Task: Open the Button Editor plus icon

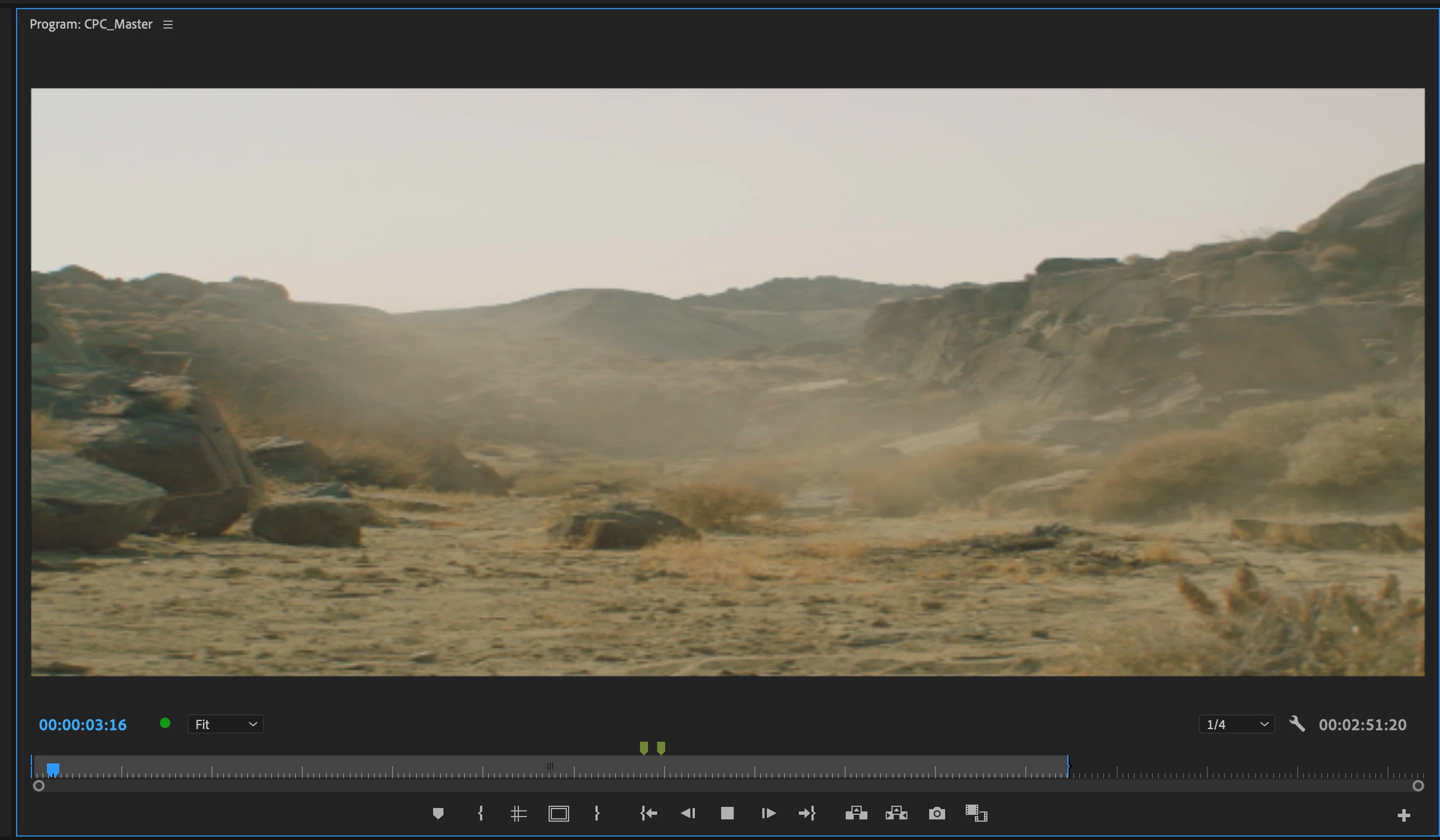Action: (1403, 815)
